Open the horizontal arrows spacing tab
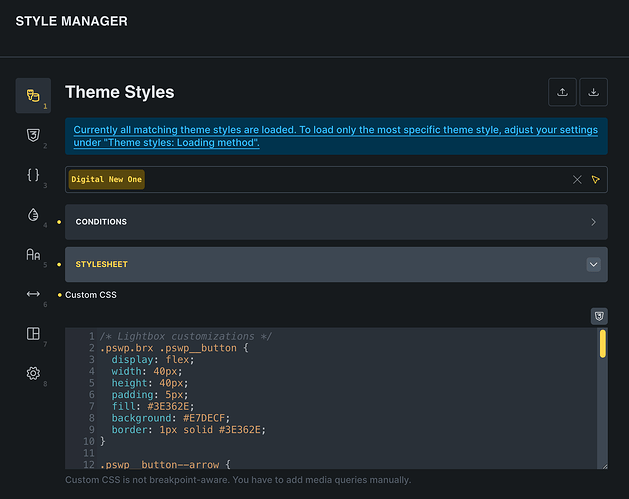629x499 pixels. coord(33,294)
